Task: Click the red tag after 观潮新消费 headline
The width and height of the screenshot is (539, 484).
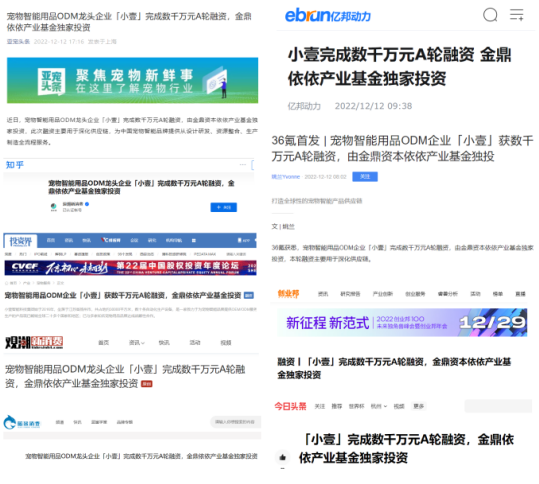Action: 147,384
